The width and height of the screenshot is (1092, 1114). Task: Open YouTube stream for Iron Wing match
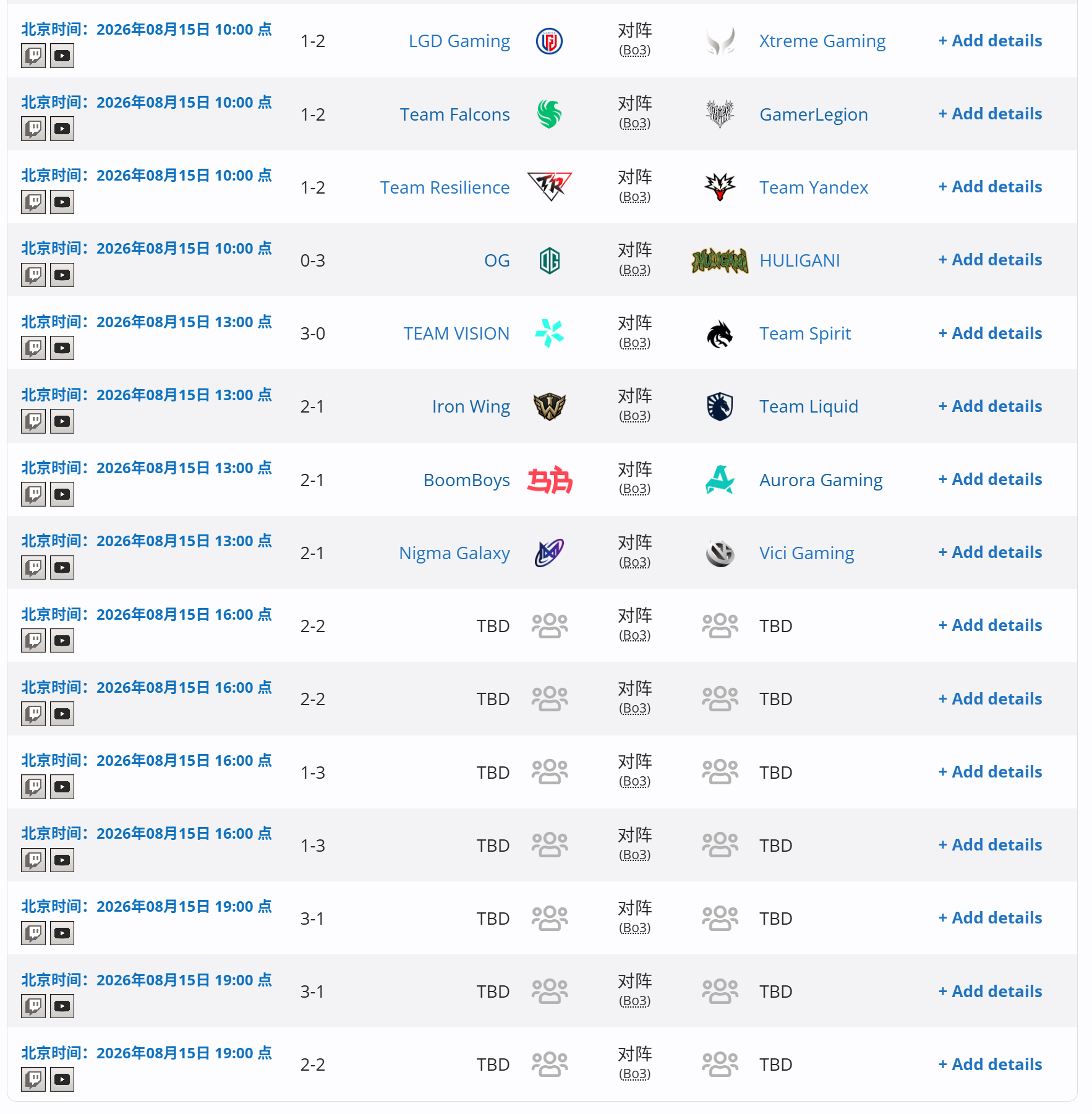pyautogui.click(x=62, y=421)
